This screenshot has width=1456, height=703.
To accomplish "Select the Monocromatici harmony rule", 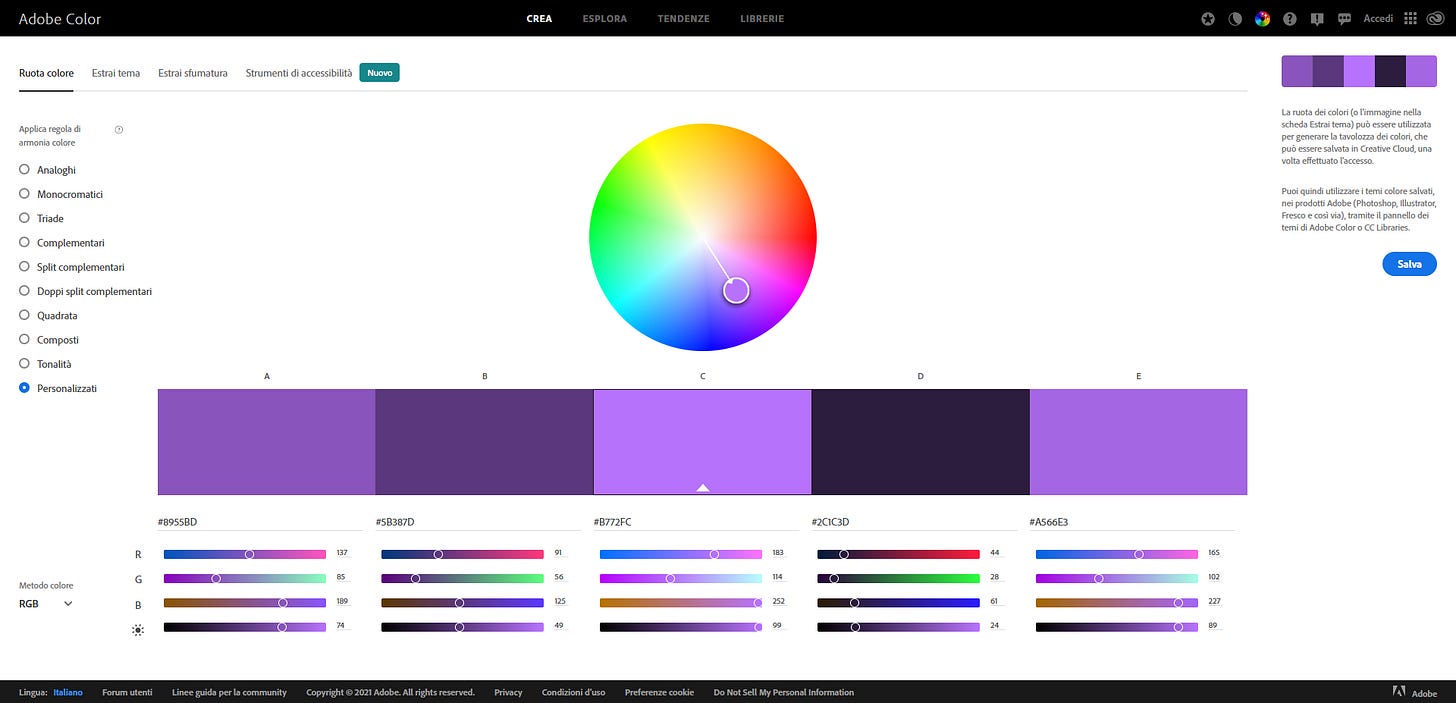I will [x=24, y=194].
